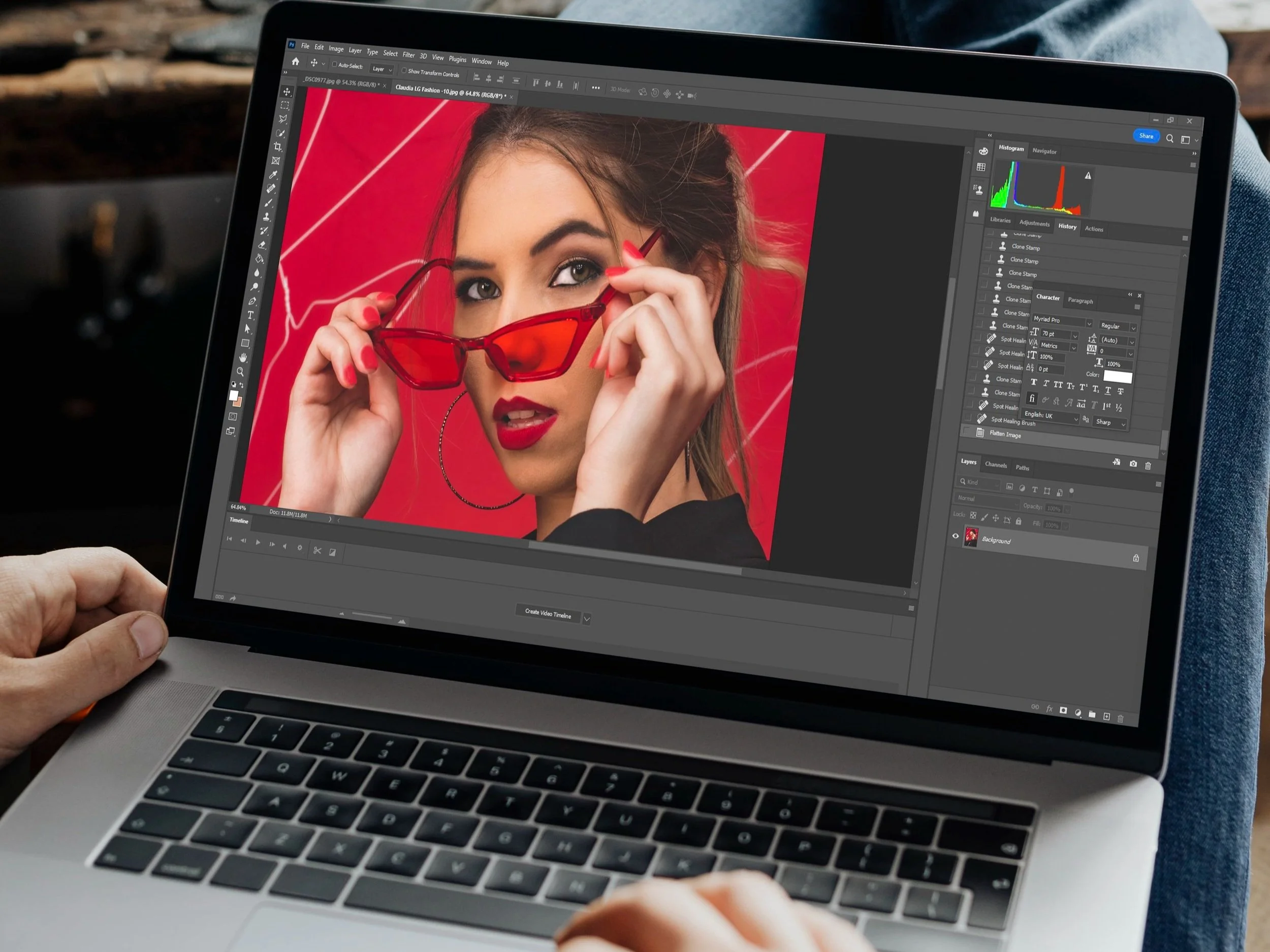Click the Character panel Color swatch
This screenshot has height=952, width=1270.
(1117, 376)
